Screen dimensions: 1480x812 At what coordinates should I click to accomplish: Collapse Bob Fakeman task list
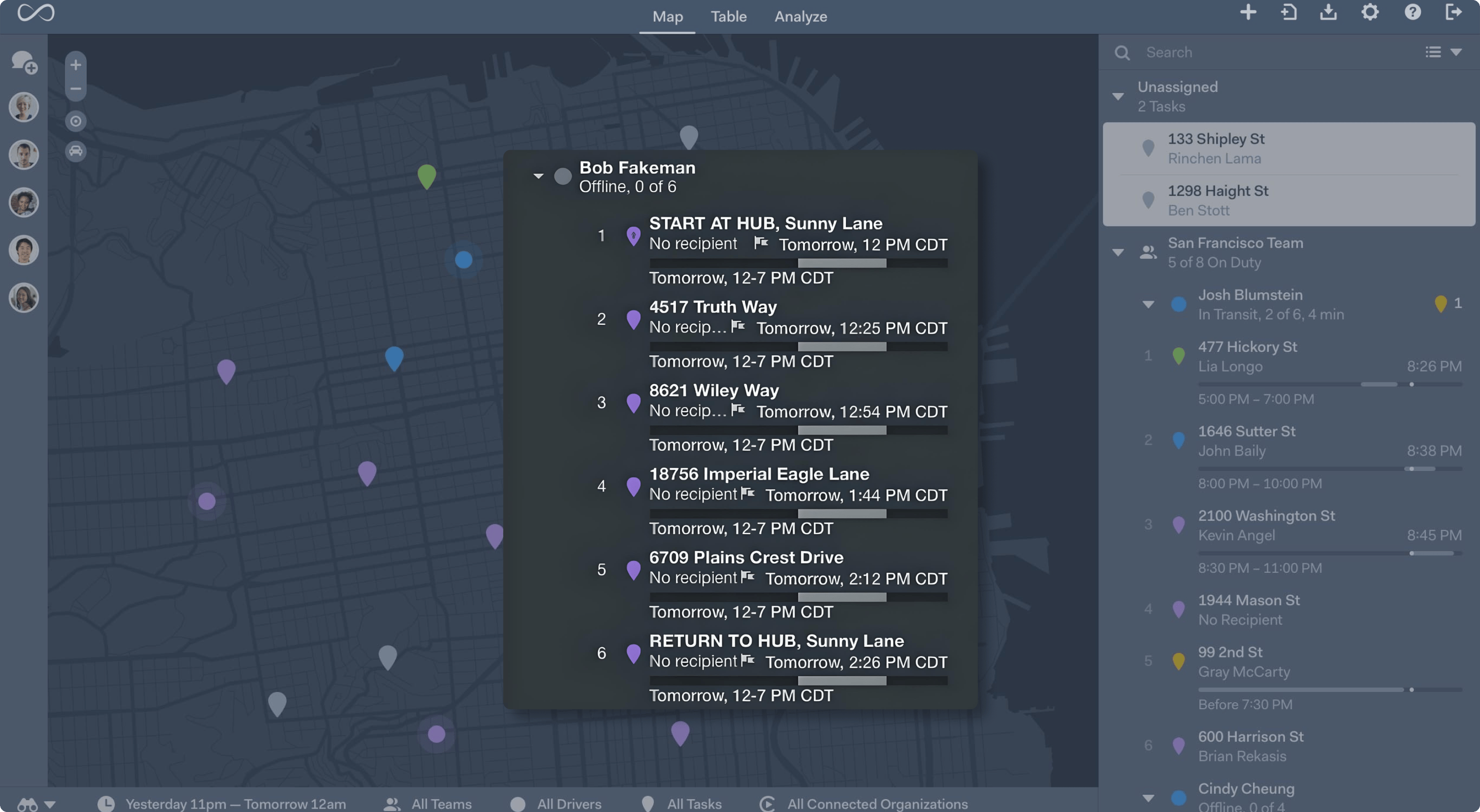[x=538, y=176]
